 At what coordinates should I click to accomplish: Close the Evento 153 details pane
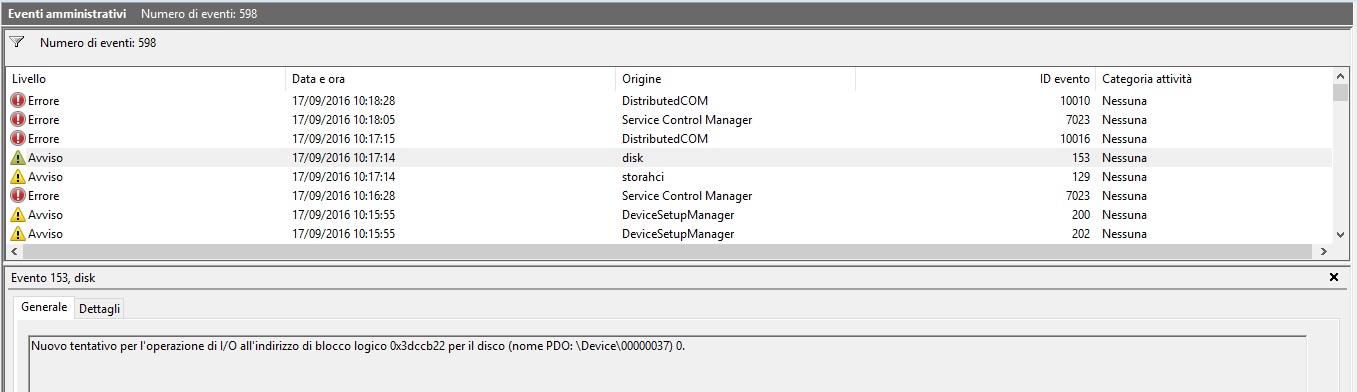point(1333,277)
